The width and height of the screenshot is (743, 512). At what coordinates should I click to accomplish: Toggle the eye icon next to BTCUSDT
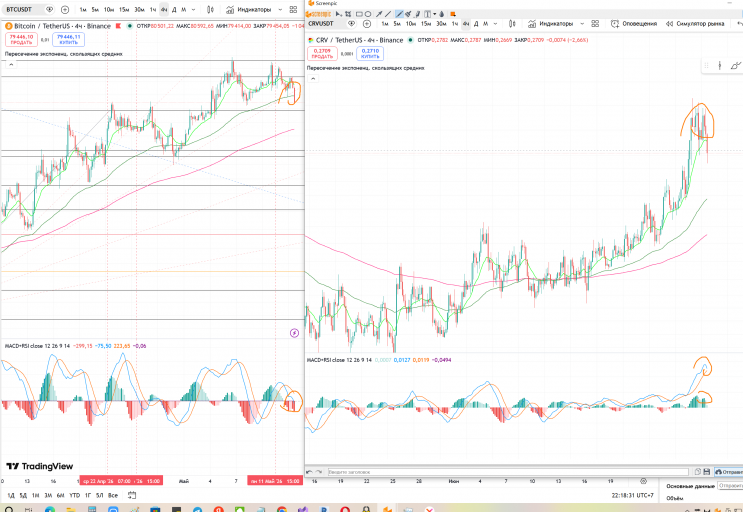pos(49,9)
